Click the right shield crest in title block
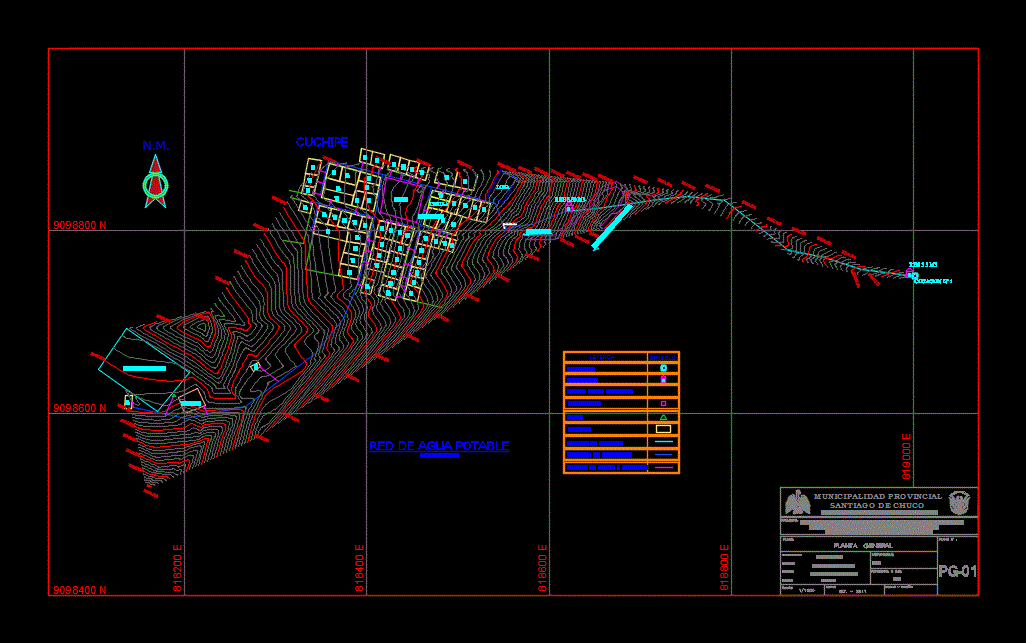The image size is (1026, 643). (960, 501)
